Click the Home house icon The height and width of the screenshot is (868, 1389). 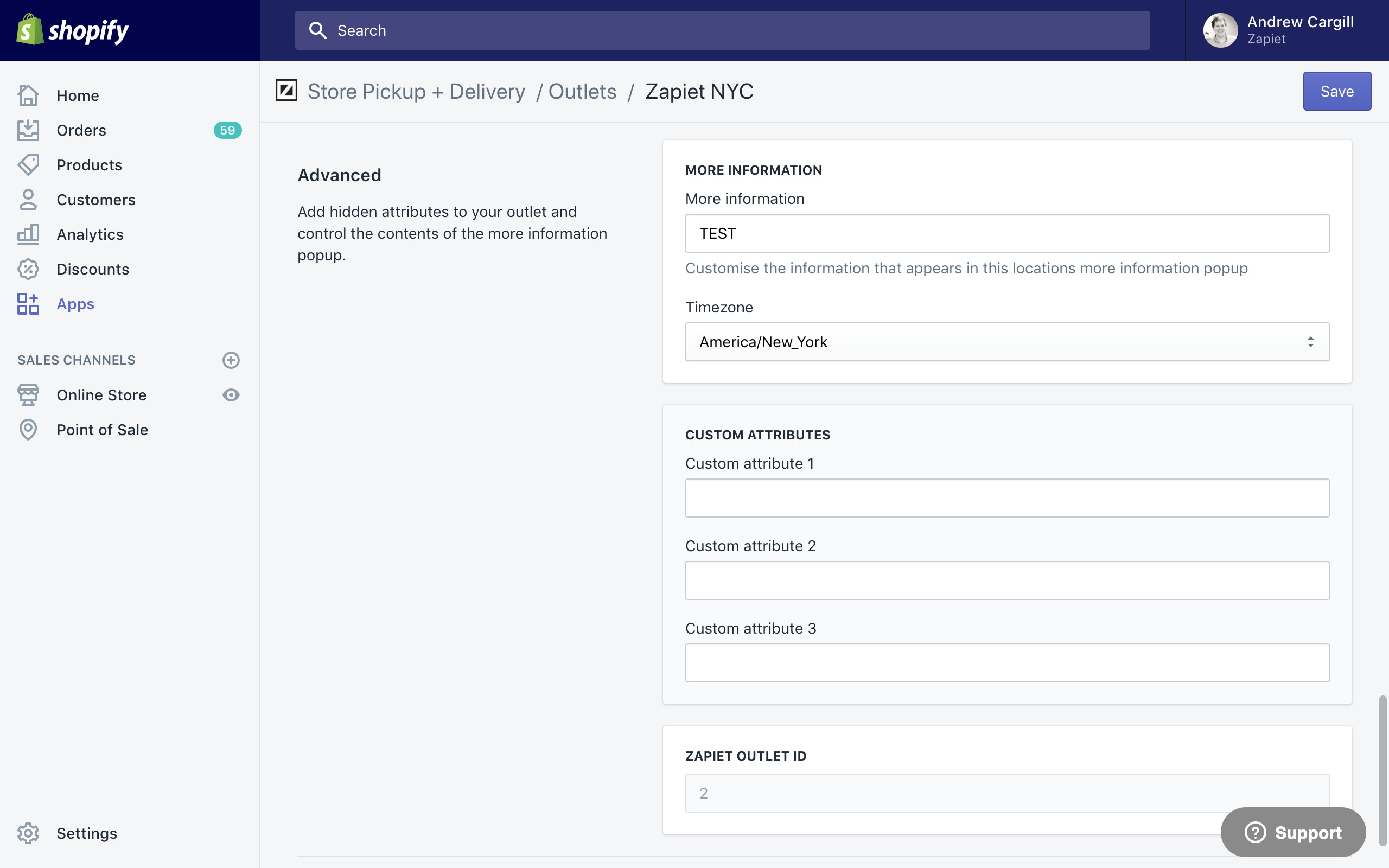[28, 95]
